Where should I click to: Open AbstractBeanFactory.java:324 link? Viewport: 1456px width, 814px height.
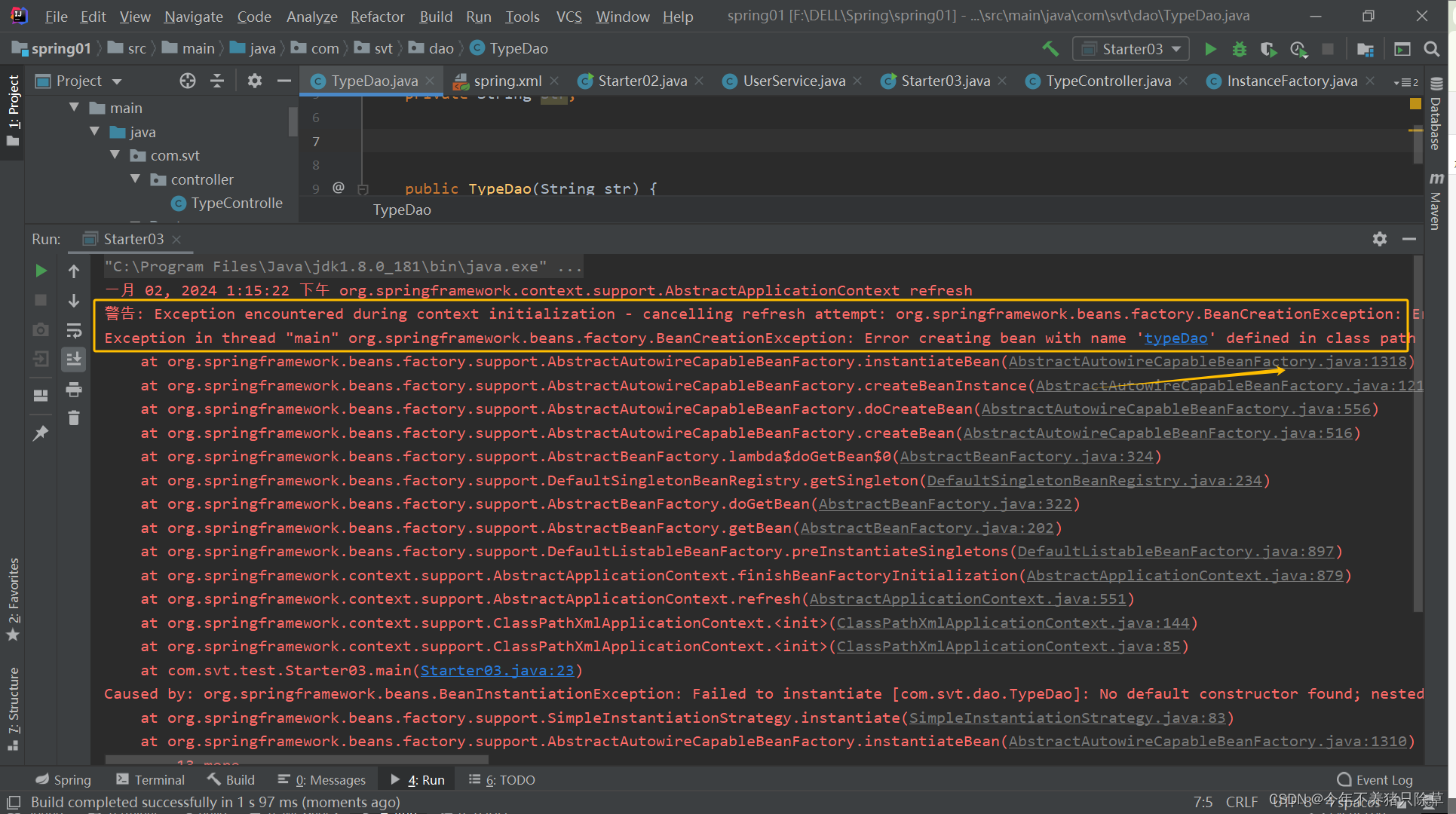1026,457
